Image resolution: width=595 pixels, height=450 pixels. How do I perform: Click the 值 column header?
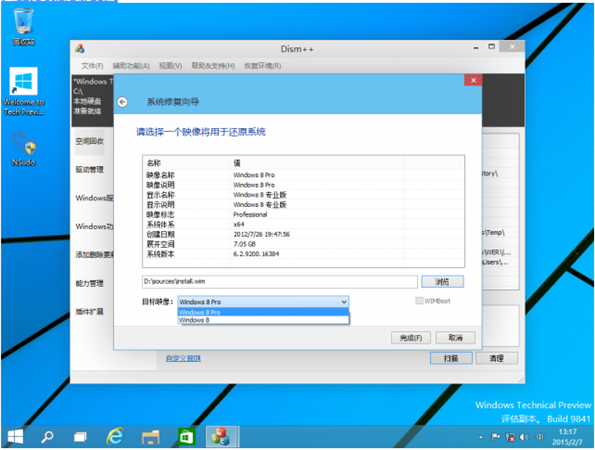coord(317,163)
